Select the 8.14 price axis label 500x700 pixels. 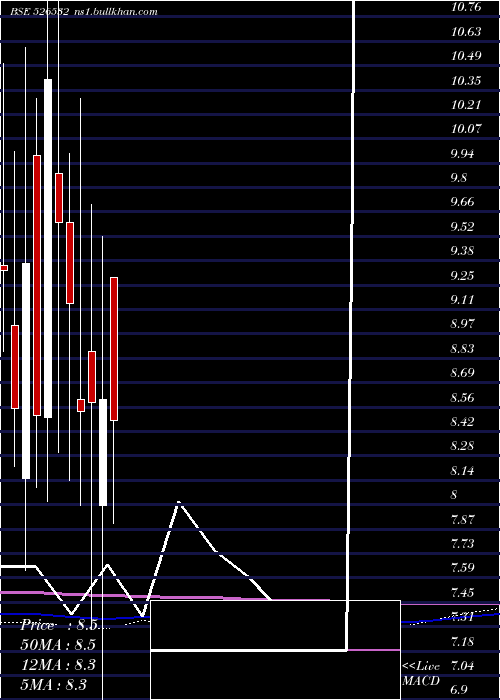point(462,470)
